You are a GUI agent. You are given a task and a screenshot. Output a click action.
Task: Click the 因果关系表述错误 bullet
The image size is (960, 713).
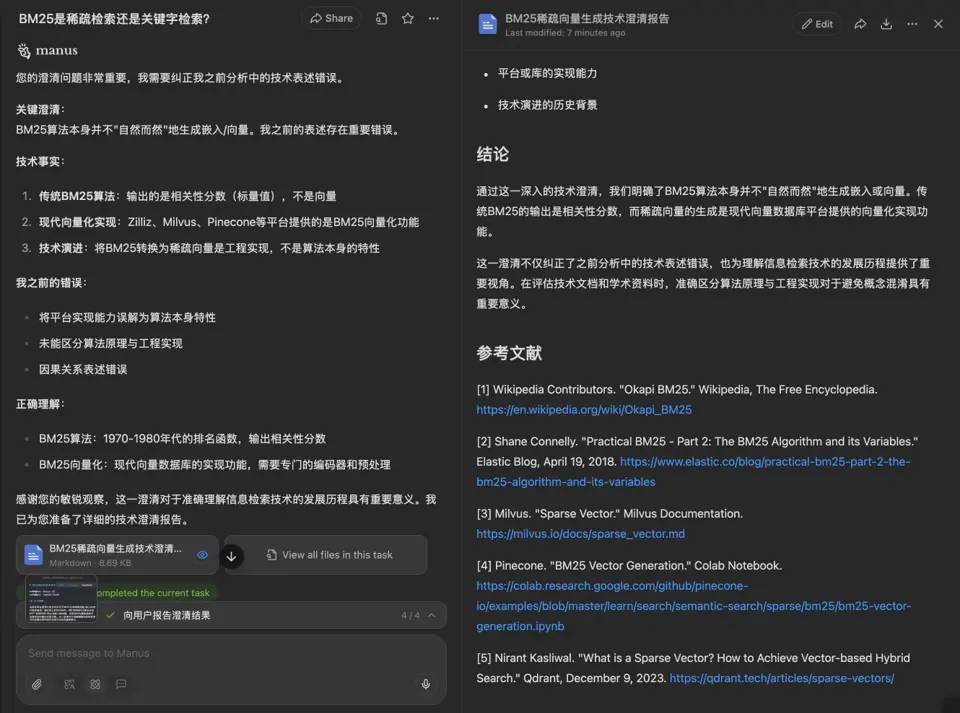83,370
